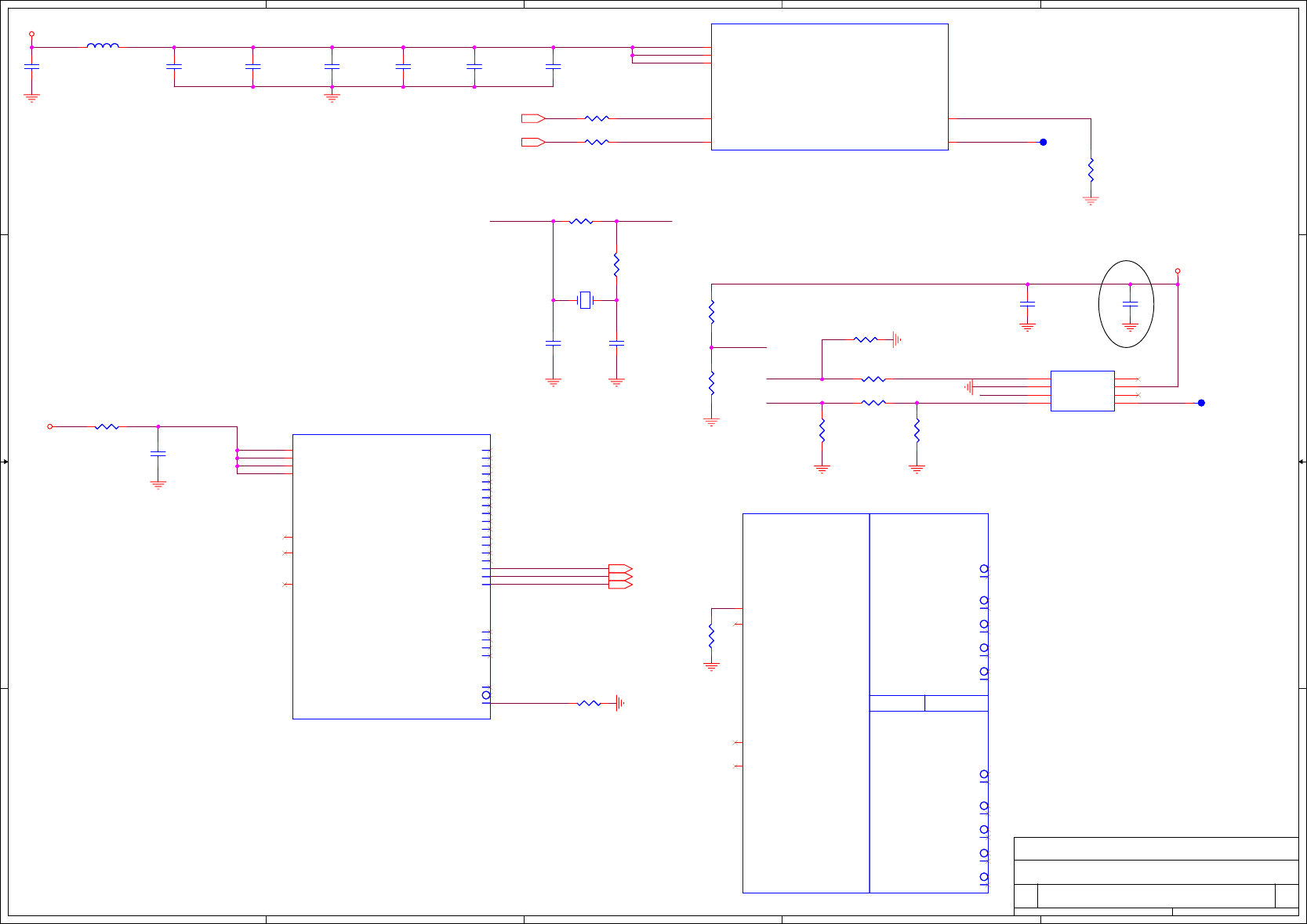Click the blue test point dot on the top IC output
The image size is (1307, 924).
pos(1043,142)
